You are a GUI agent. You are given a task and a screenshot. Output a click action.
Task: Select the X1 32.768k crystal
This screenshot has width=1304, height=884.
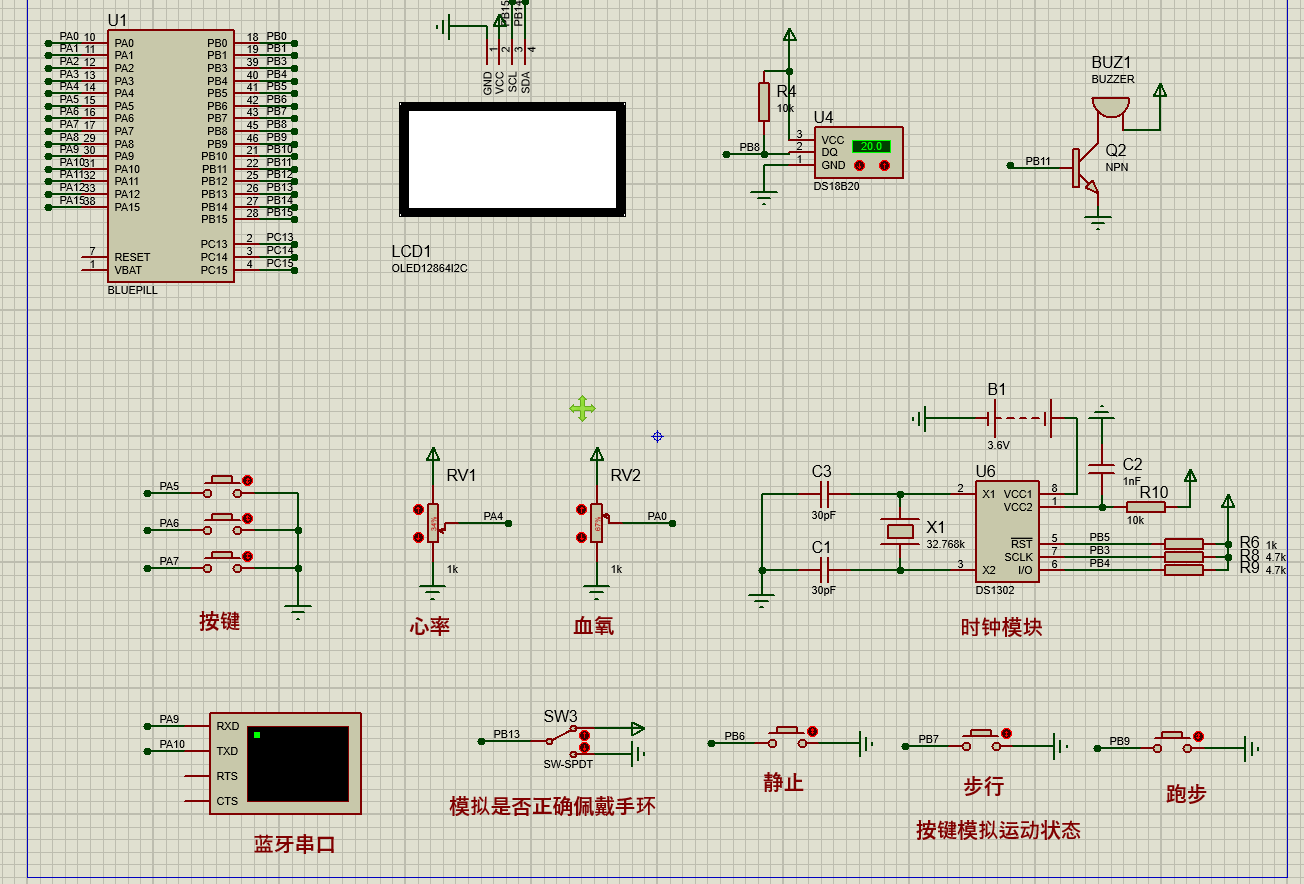tap(901, 533)
